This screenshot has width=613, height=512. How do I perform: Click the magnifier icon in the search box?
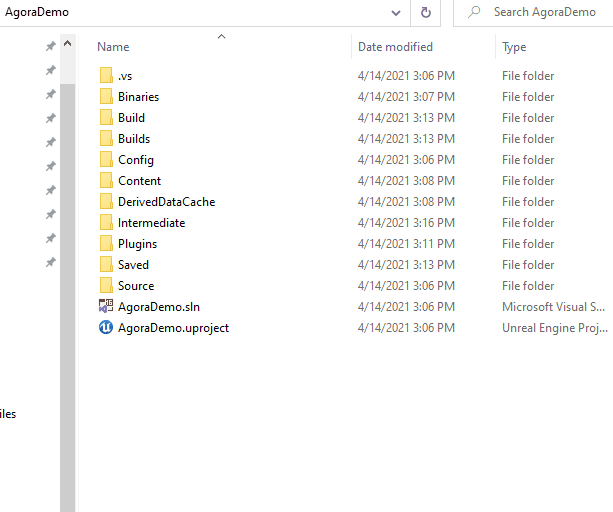[x=474, y=12]
